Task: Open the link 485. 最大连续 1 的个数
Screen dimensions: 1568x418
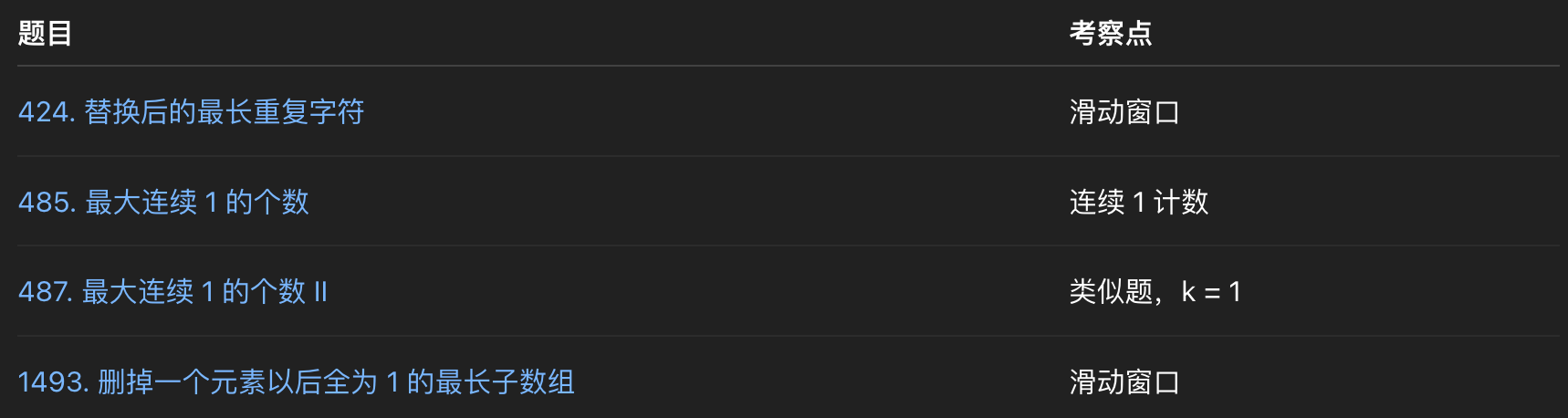Action: pyautogui.click(x=164, y=202)
